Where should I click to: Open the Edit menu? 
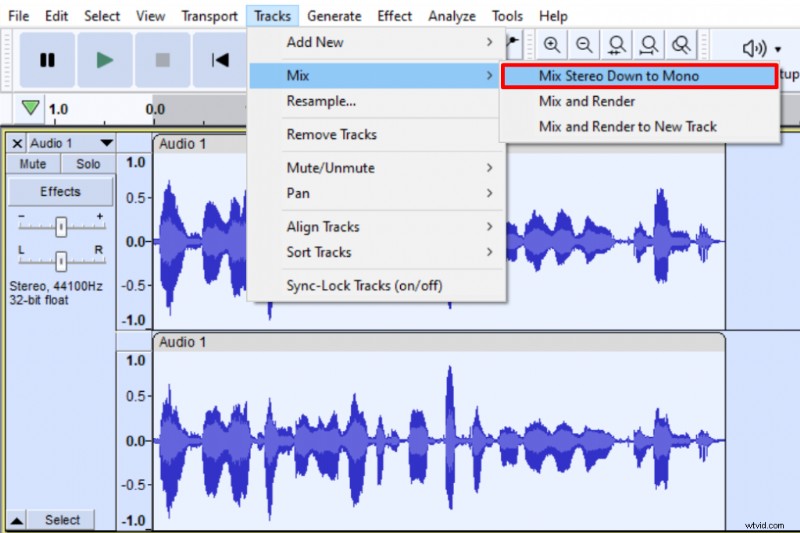[x=56, y=16]
